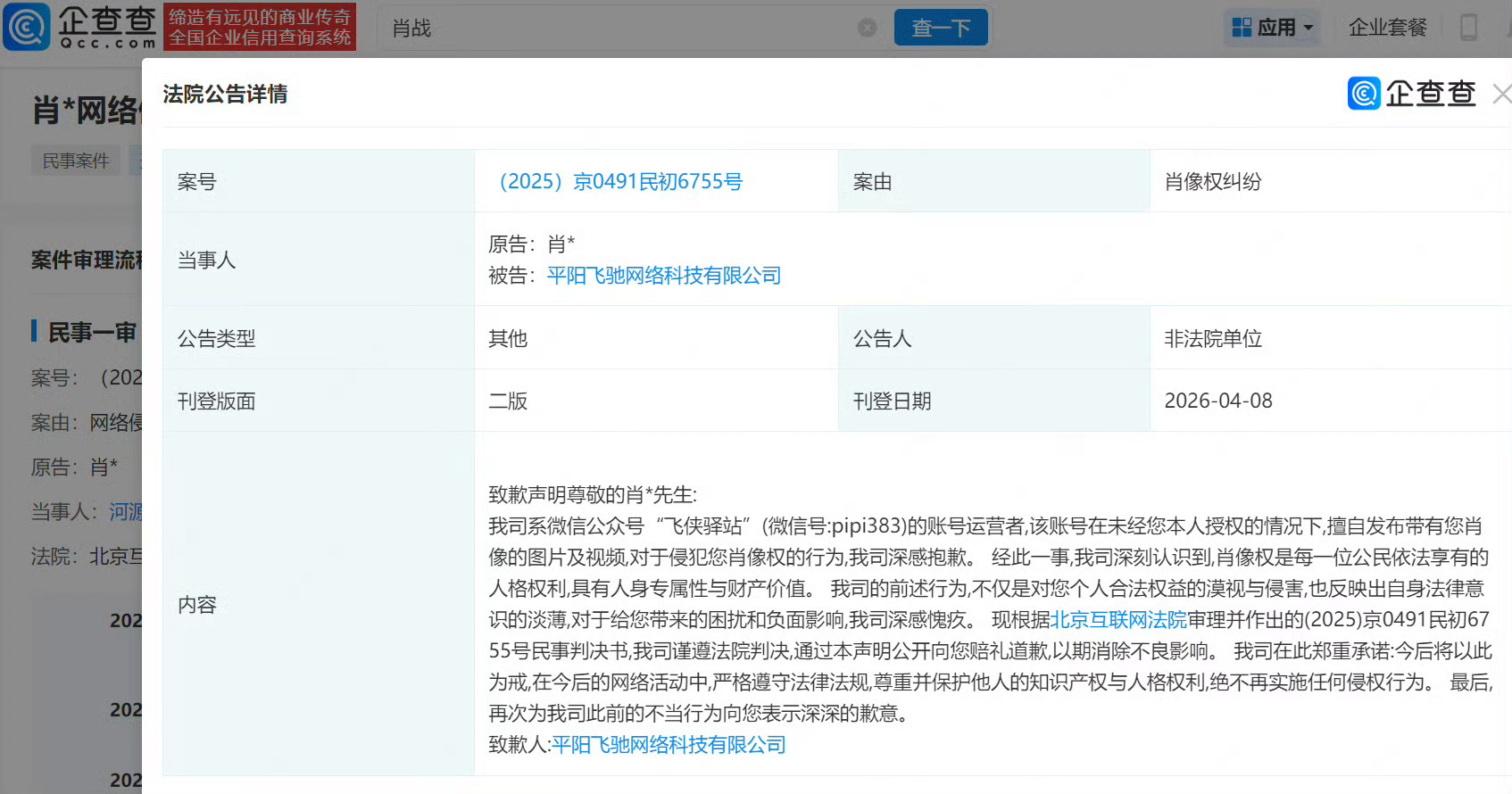Click the red slogan banner beside logo

pyautogui.click(x=260, y=27)
